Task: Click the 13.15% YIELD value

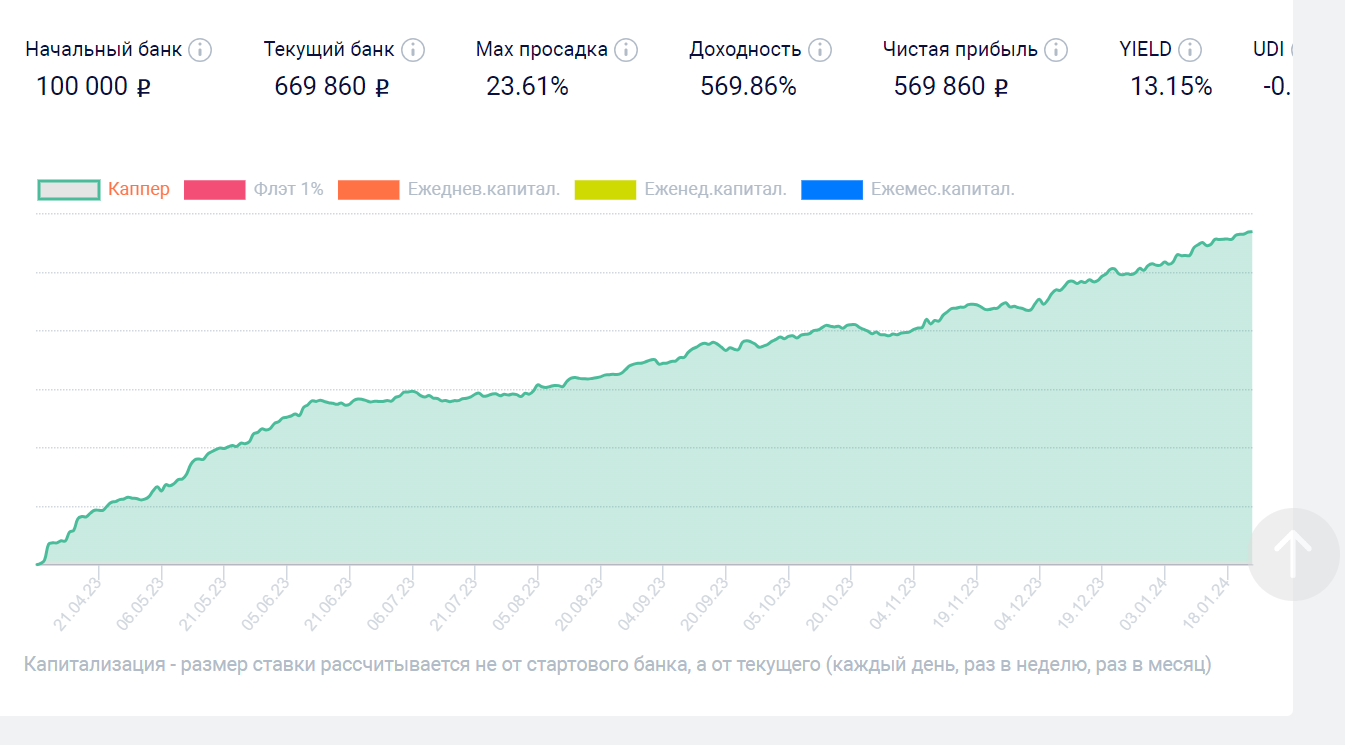Action: point(1171,87)
